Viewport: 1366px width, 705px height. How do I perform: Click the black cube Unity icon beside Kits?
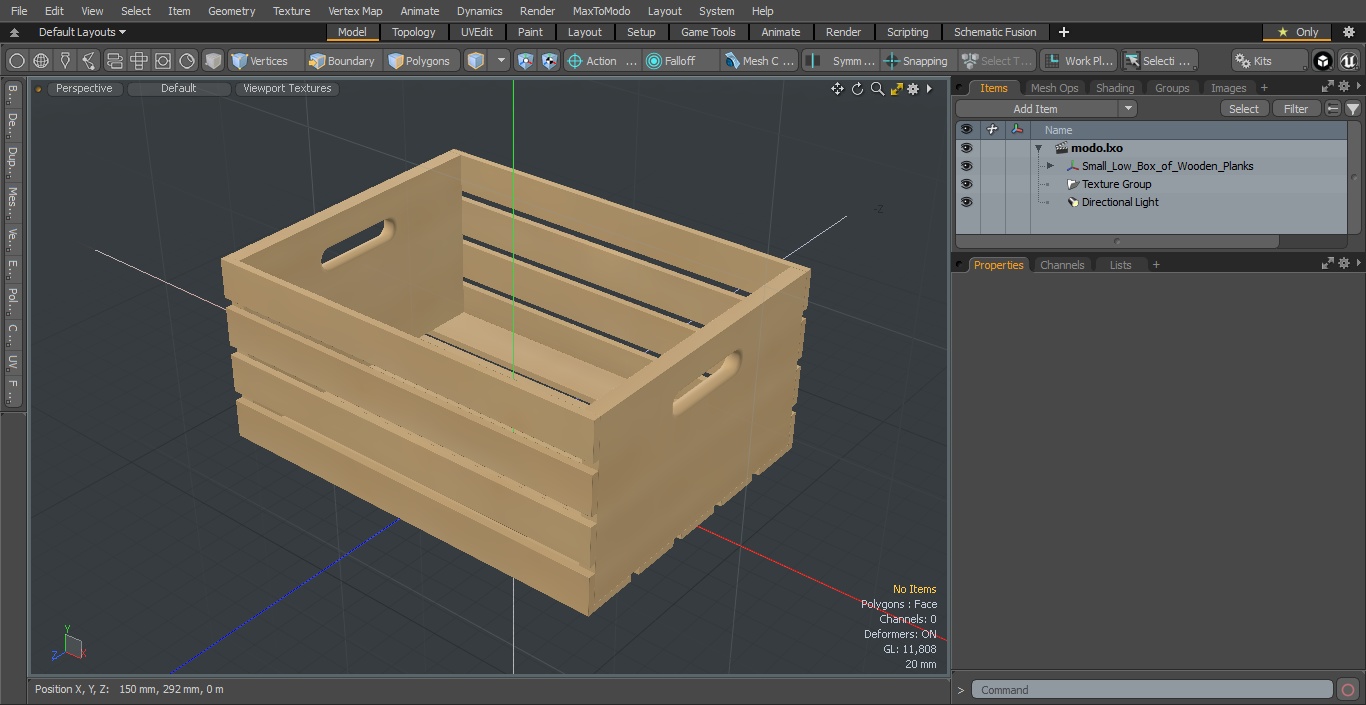1323,61
